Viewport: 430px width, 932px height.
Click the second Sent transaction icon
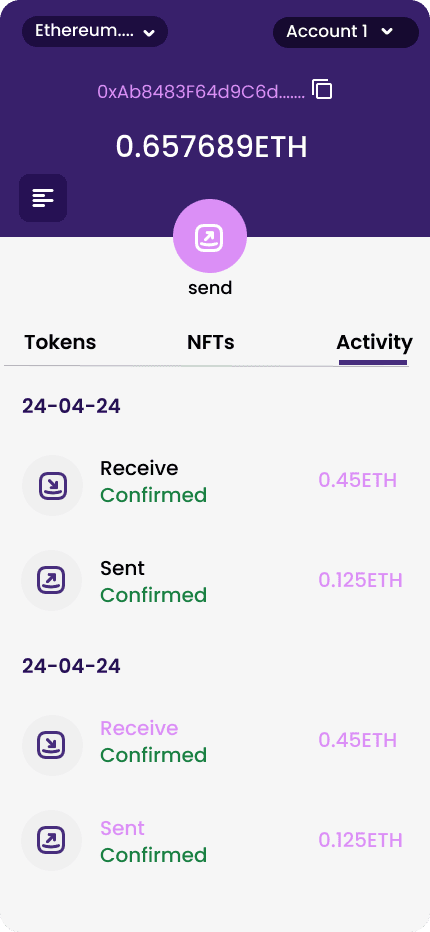[x=51, y=840]
